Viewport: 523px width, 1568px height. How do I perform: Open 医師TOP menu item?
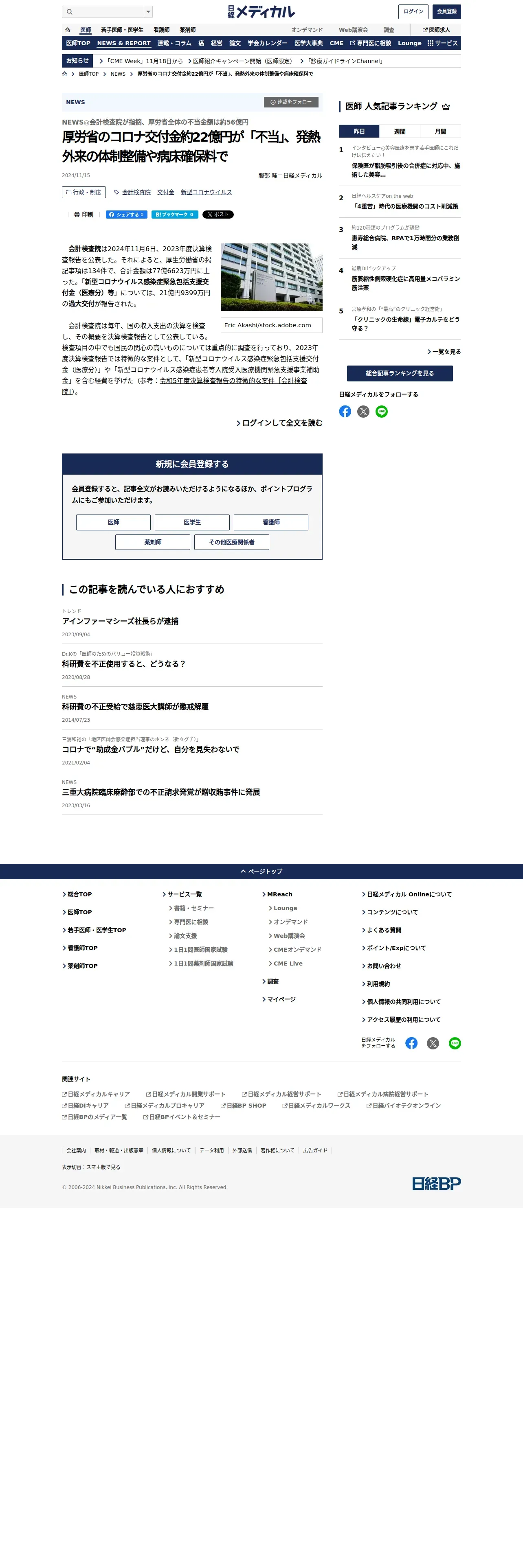pos(78,43)
